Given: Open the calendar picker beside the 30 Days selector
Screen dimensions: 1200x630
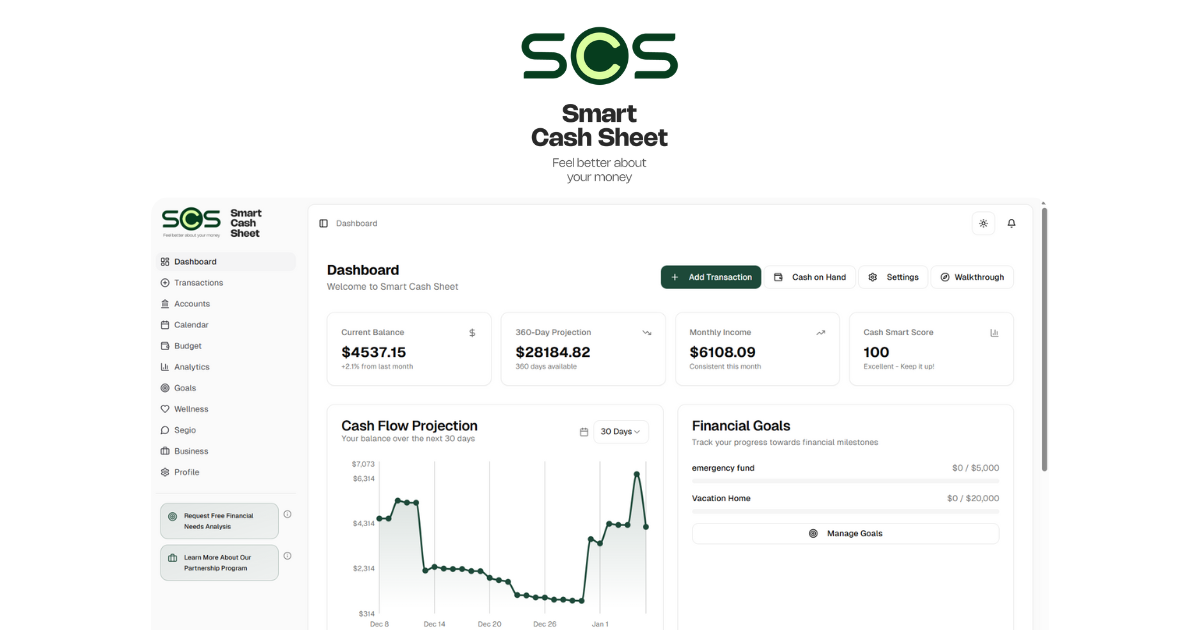Looking at the screenshot, I should [584, 431].
